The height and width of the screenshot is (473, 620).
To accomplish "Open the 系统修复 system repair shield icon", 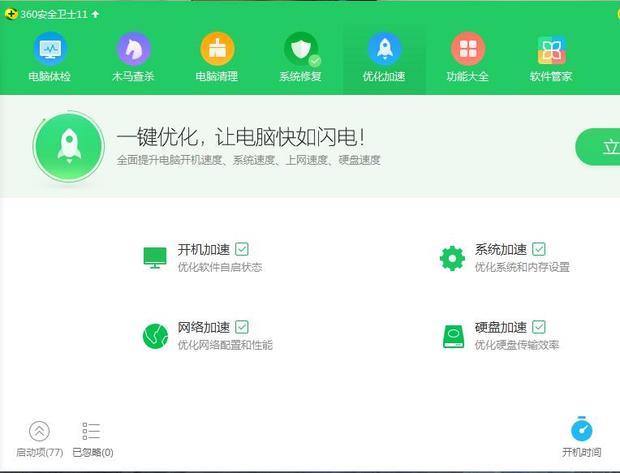I will (301, 49).
